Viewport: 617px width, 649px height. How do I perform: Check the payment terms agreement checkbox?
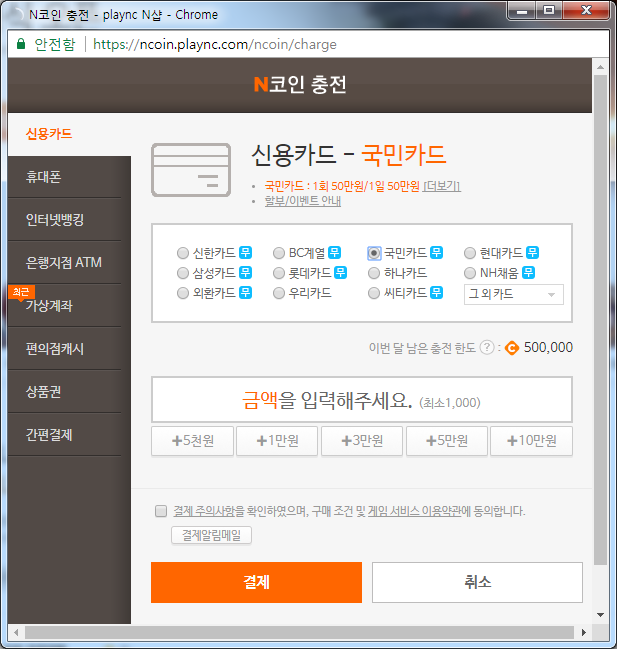click(161, 511)
